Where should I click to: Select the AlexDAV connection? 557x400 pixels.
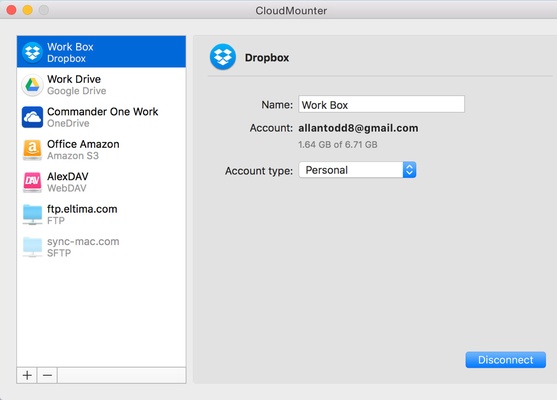coord(101,182)
